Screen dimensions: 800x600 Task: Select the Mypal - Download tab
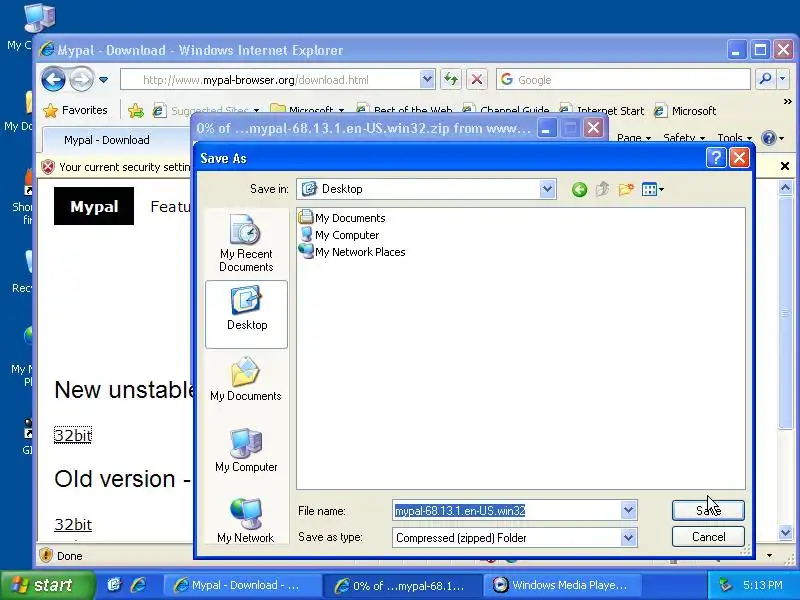116,140
